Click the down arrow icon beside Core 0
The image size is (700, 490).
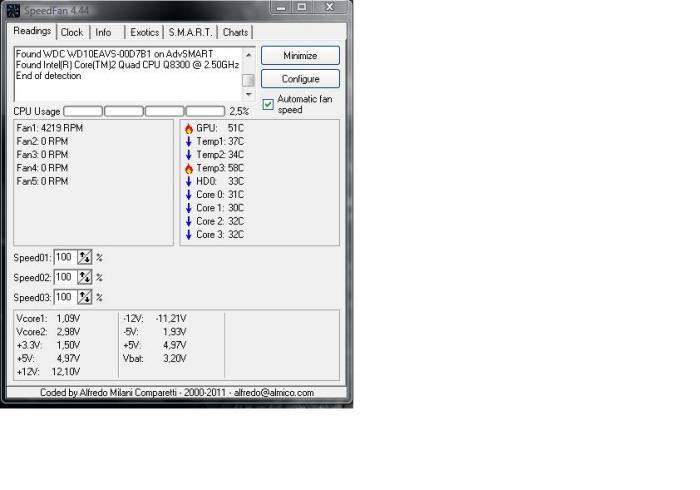click(189, 195)
